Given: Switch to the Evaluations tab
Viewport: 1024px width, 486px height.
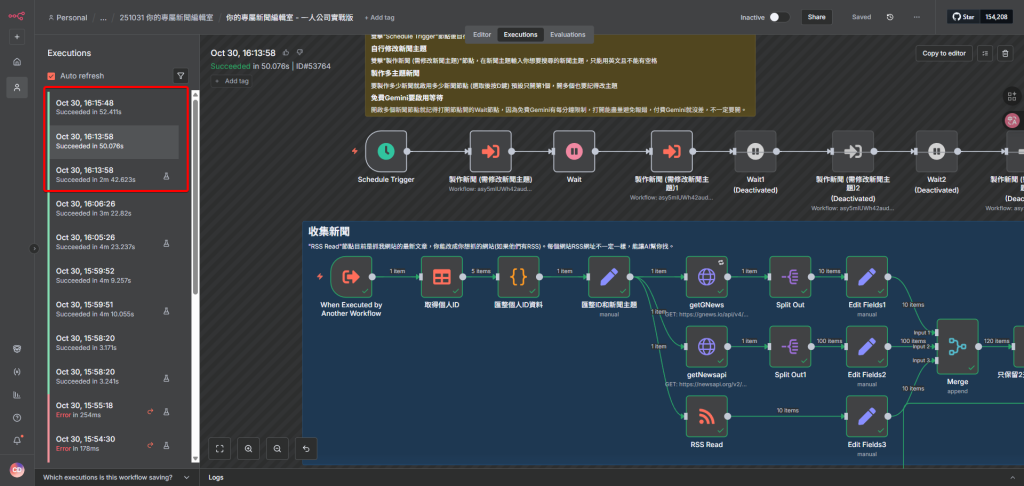Looking at the screenshot, I should (x=568, y=35).
